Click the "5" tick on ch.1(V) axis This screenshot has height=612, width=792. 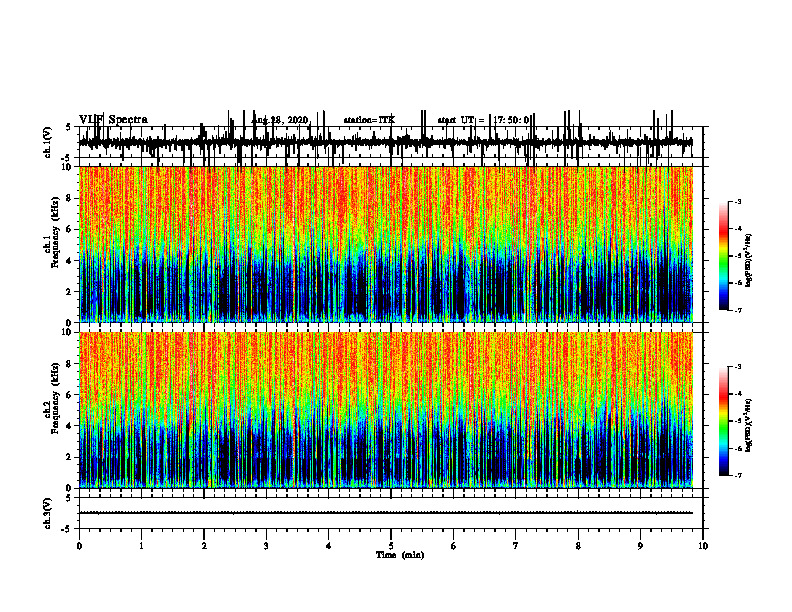[x=69, y=128]
